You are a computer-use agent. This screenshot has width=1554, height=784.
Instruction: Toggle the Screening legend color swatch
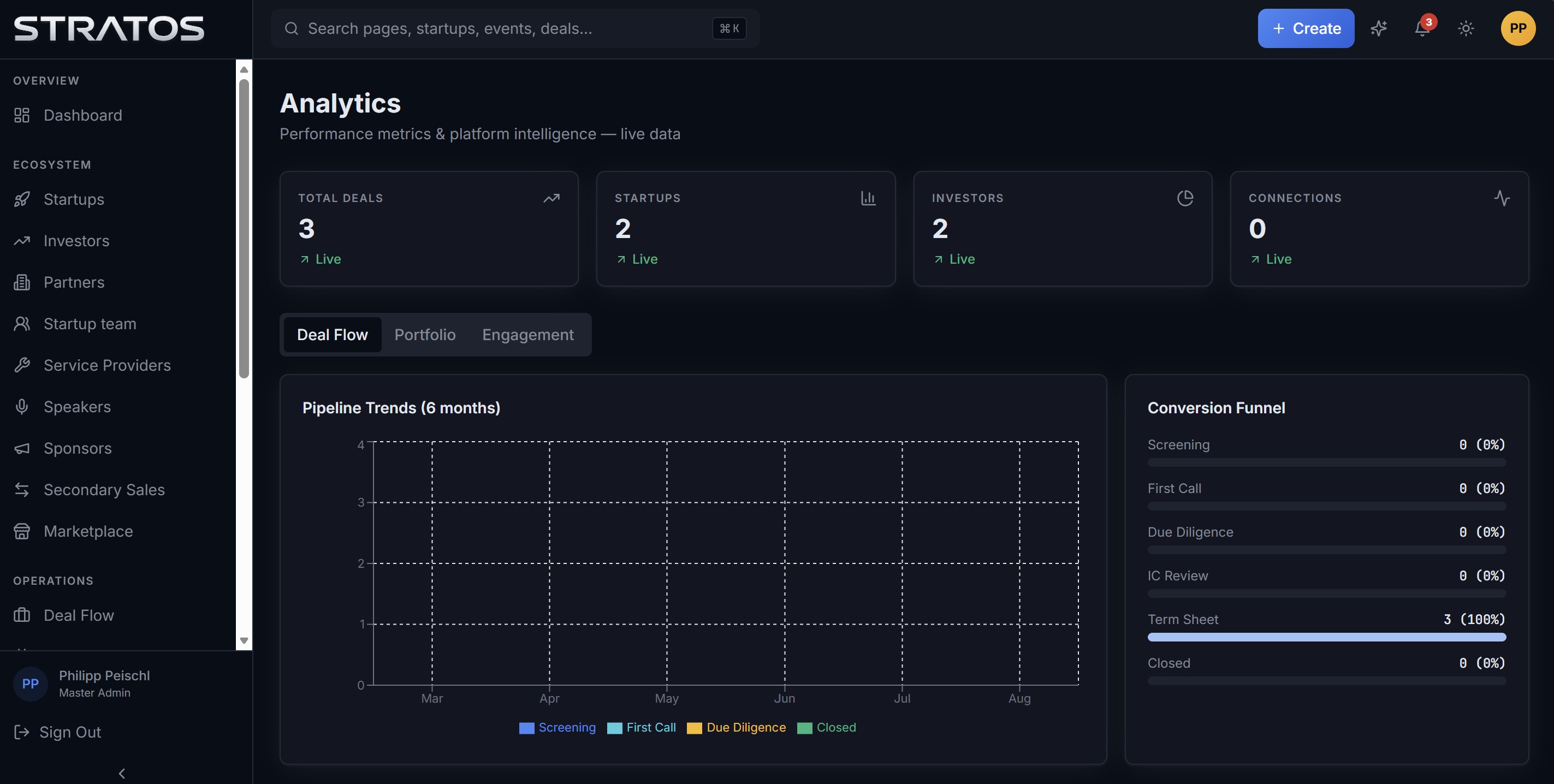[x=527, y=728]
